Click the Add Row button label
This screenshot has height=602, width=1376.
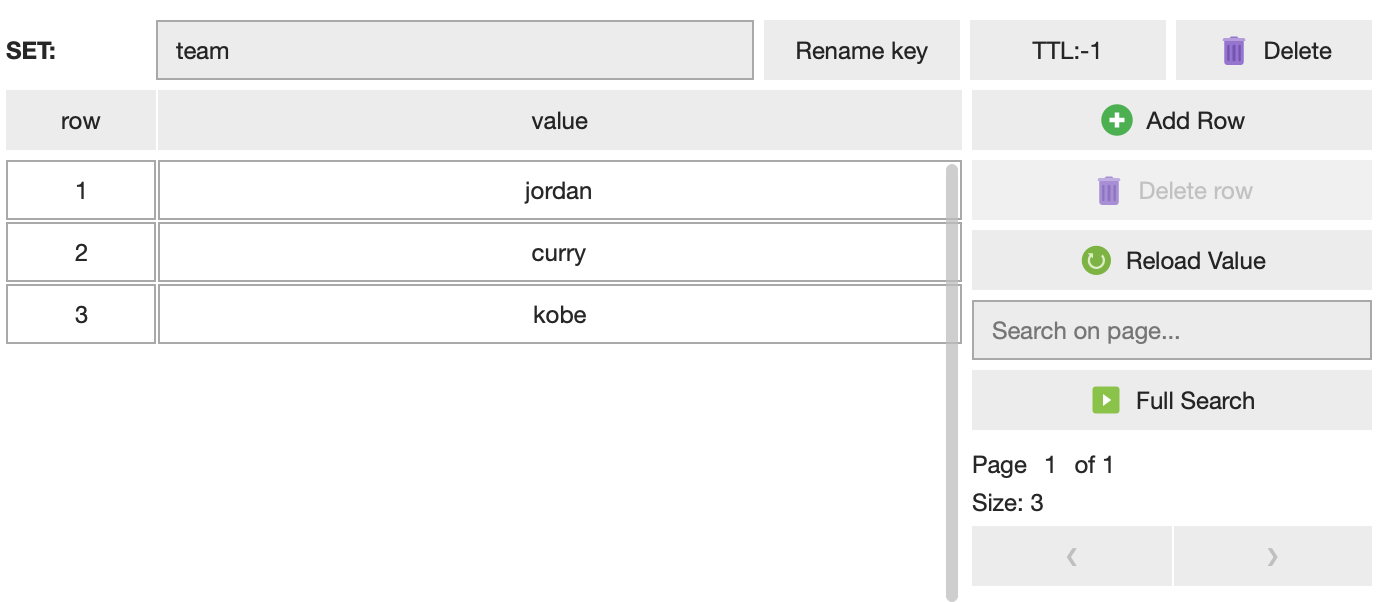[1195, 121]
